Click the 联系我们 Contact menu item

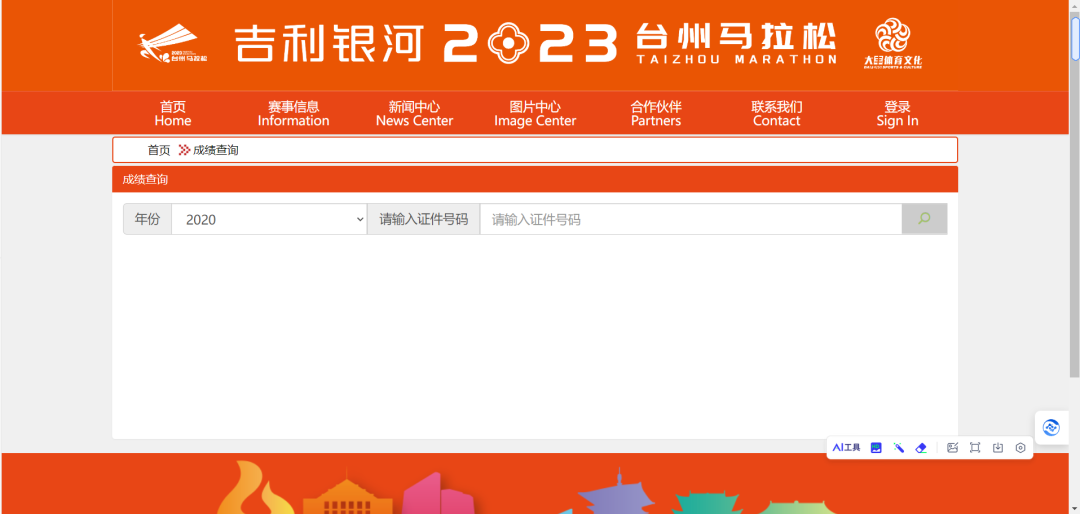(777, 113)
